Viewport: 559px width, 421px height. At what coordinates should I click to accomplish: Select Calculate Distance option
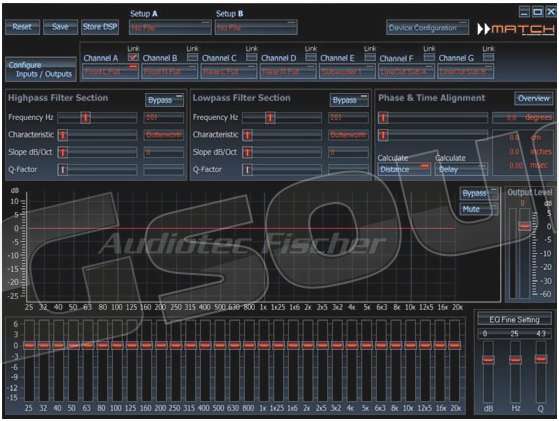pyautogui.click(x=404, y=169)
